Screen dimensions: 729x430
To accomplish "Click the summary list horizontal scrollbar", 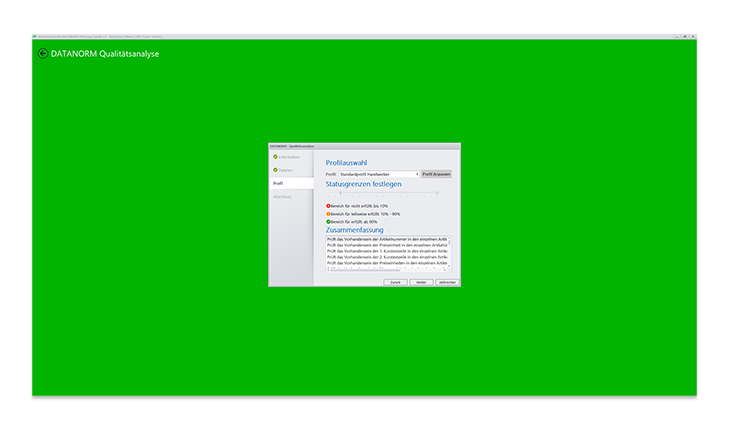I will (387, 270).
